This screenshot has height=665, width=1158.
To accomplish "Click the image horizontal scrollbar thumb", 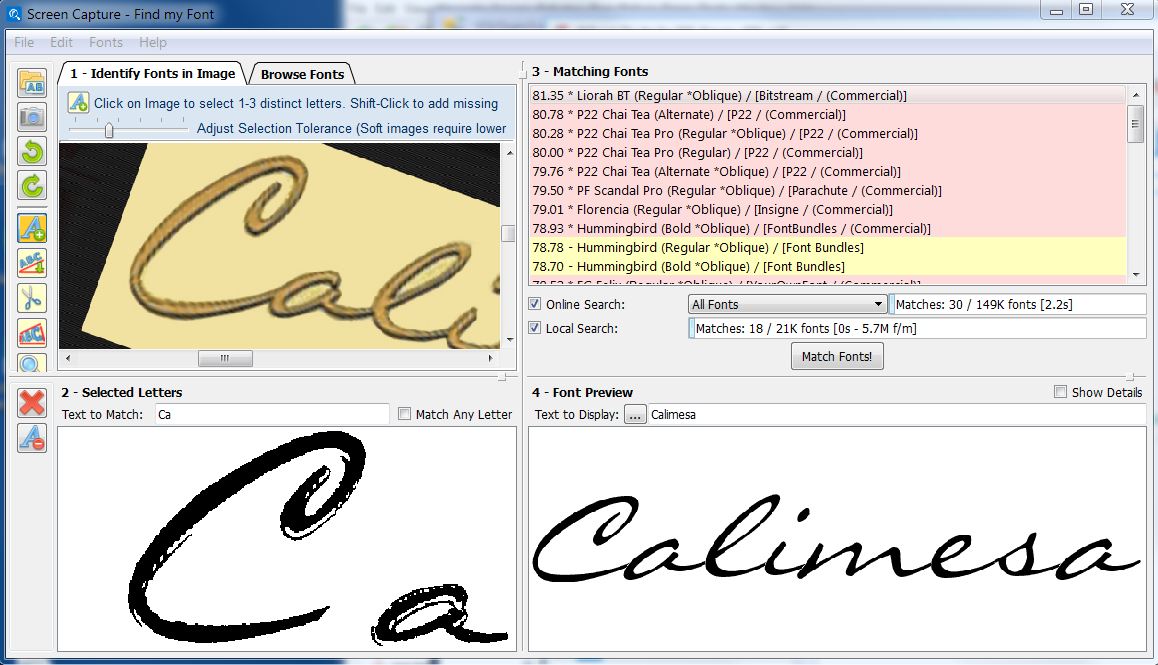I will tap(225, 358).
